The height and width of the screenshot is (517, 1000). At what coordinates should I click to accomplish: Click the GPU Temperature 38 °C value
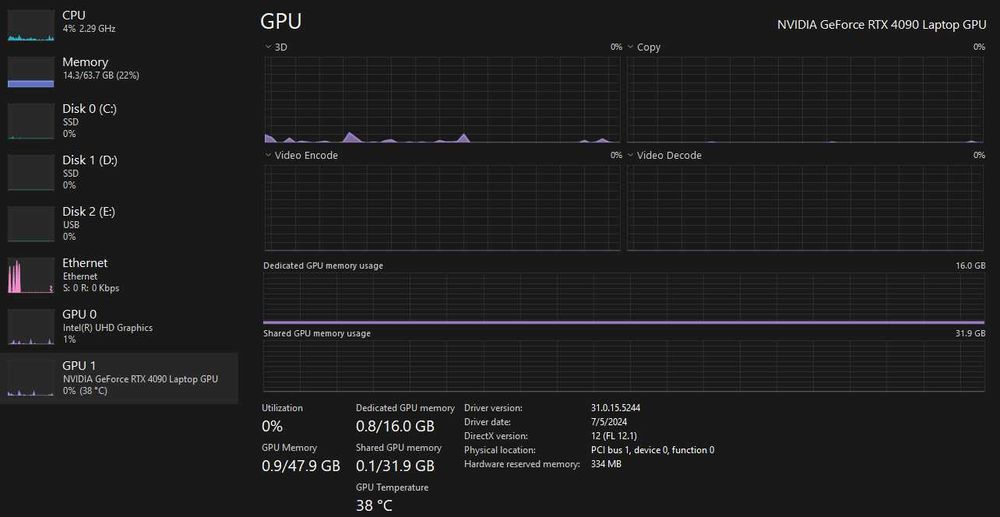click(374, 505)
